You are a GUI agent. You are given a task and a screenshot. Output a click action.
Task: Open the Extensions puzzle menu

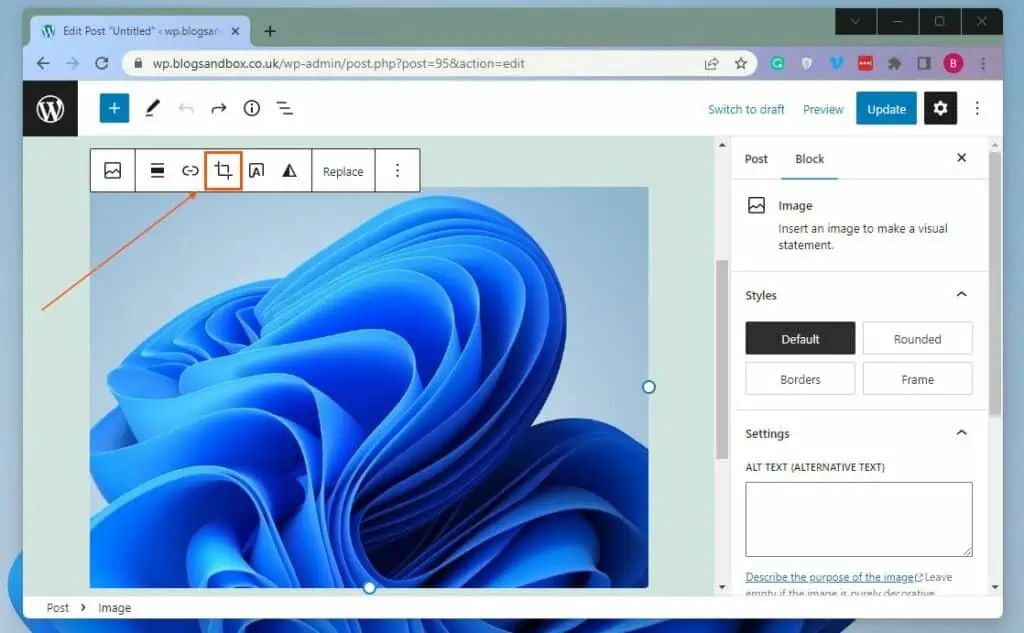(895, 63)
